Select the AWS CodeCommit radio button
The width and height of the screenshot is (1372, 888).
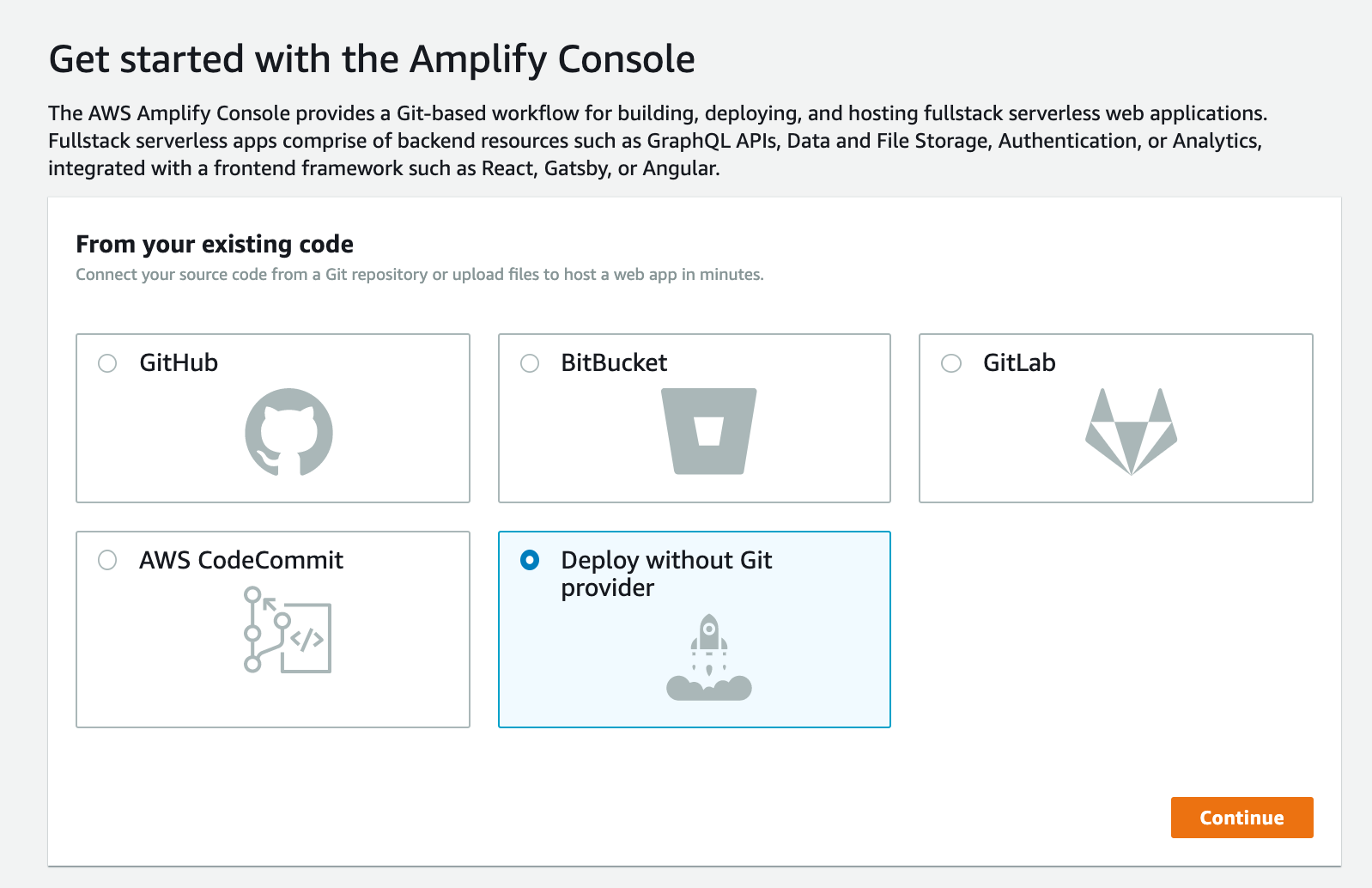(x=107, y=560)
